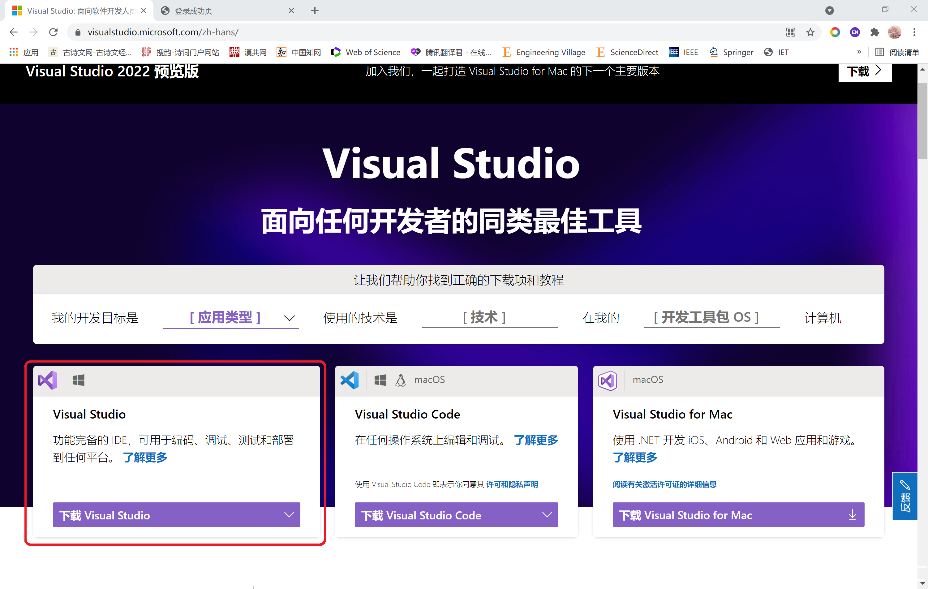Screen dimensions: 928x589
Task: Reload the current page
Action: 53,32
